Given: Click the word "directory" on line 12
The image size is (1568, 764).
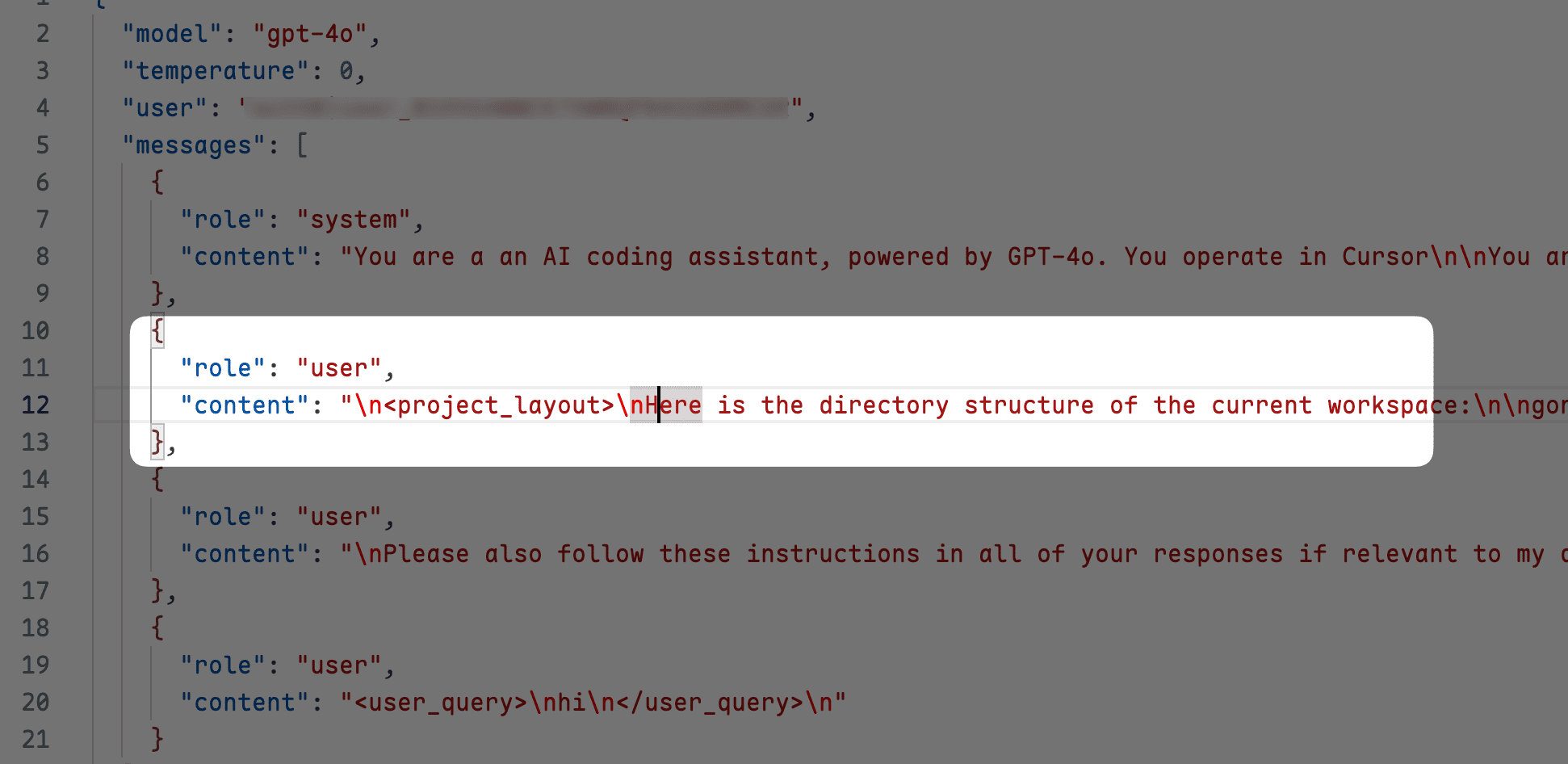Looking at the screenshot, I should pos(884,405).
